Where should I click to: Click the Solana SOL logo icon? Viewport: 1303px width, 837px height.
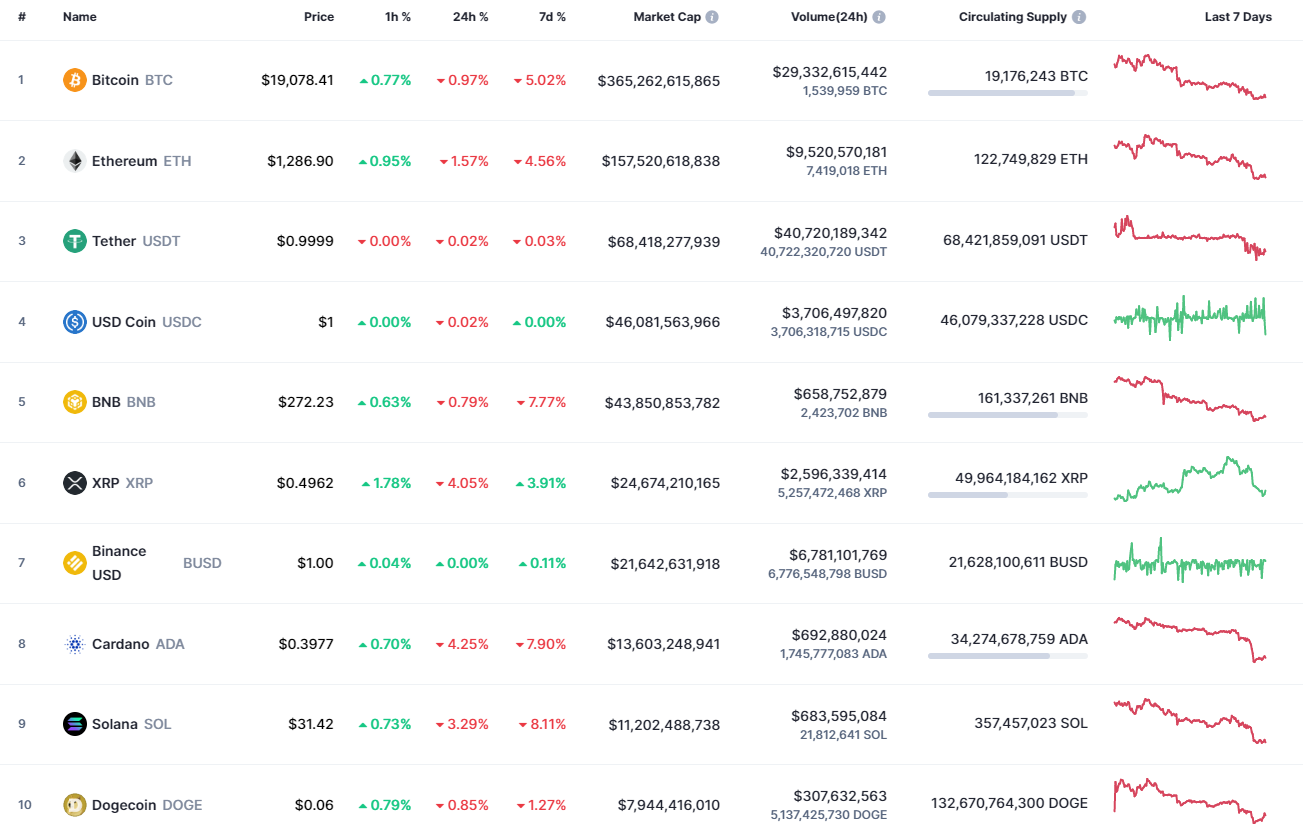tap(75, 724)
